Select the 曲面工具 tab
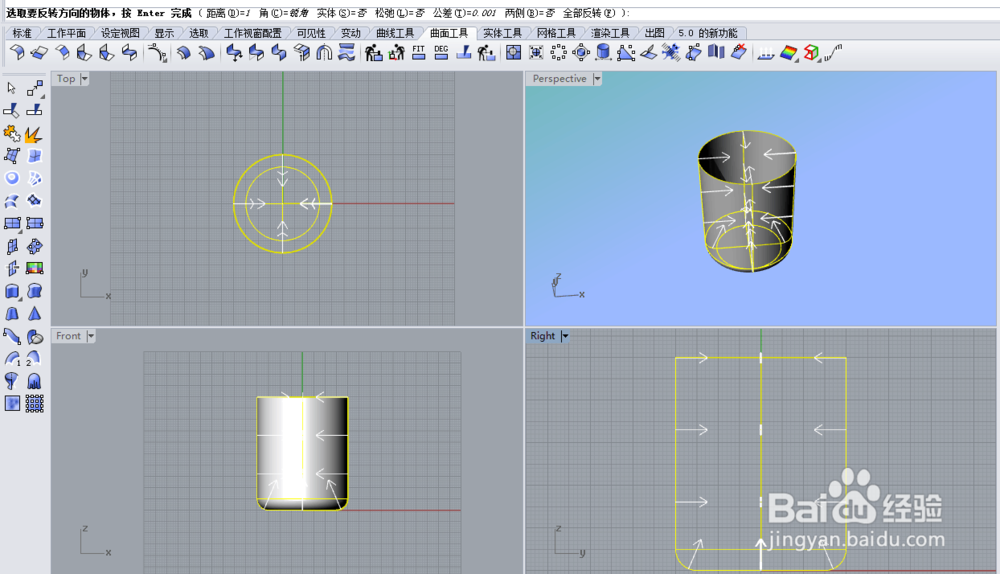Screen dimensions: 1000x574 pyautogui.click(x=448, y=33)
